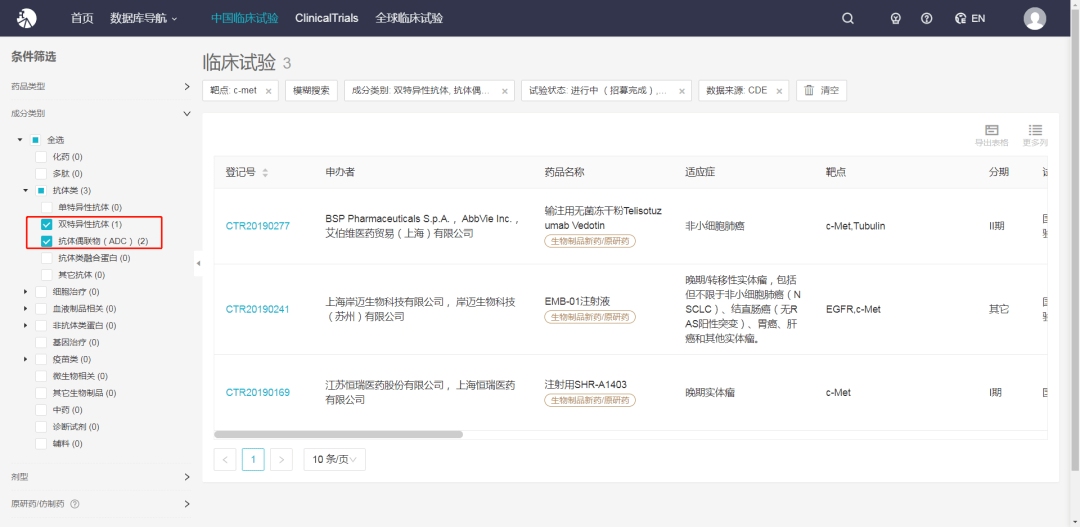Image resolution: width=1080 pixels, height=527 pixels.
Task: Click the site logo icon
Action: [x=27, y=19]
